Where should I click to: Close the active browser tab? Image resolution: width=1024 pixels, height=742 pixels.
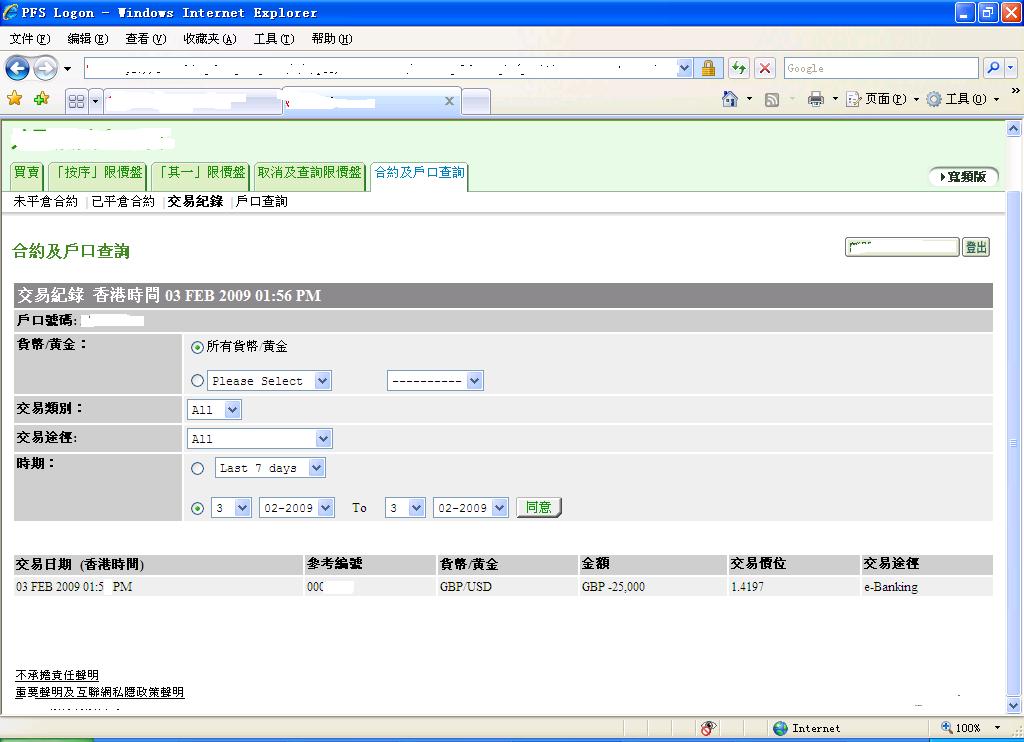449,101
